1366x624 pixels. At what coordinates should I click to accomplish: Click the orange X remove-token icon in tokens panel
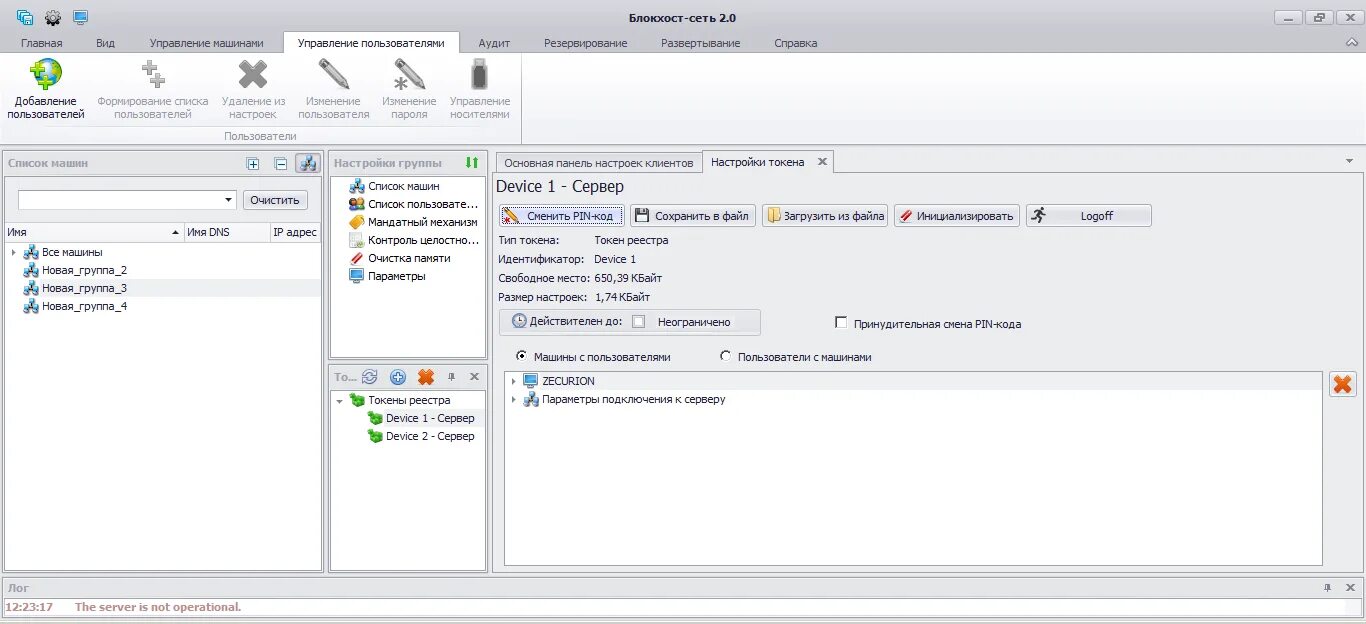coord(425,377)
